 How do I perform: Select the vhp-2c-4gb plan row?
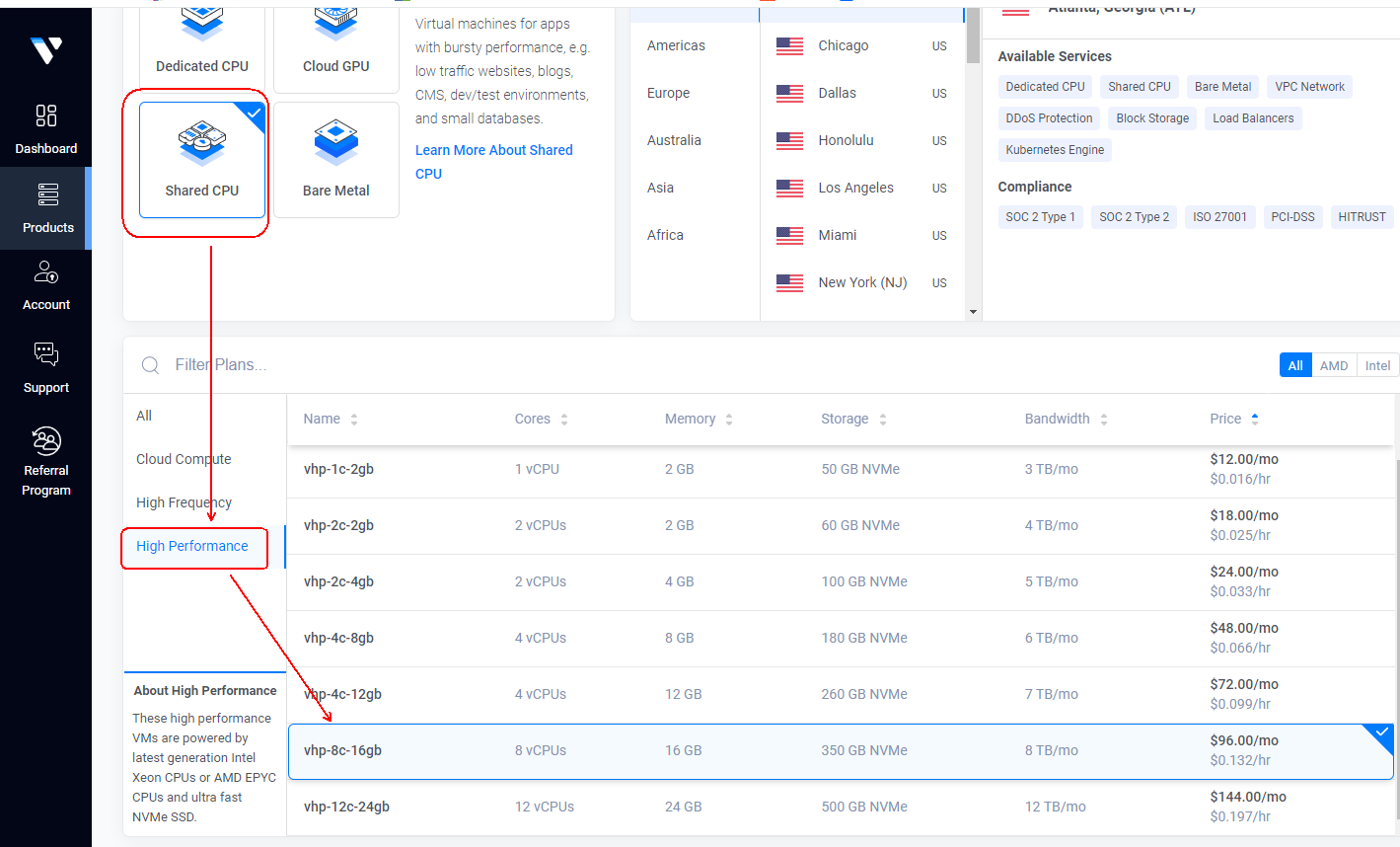[x=841, y=581]
